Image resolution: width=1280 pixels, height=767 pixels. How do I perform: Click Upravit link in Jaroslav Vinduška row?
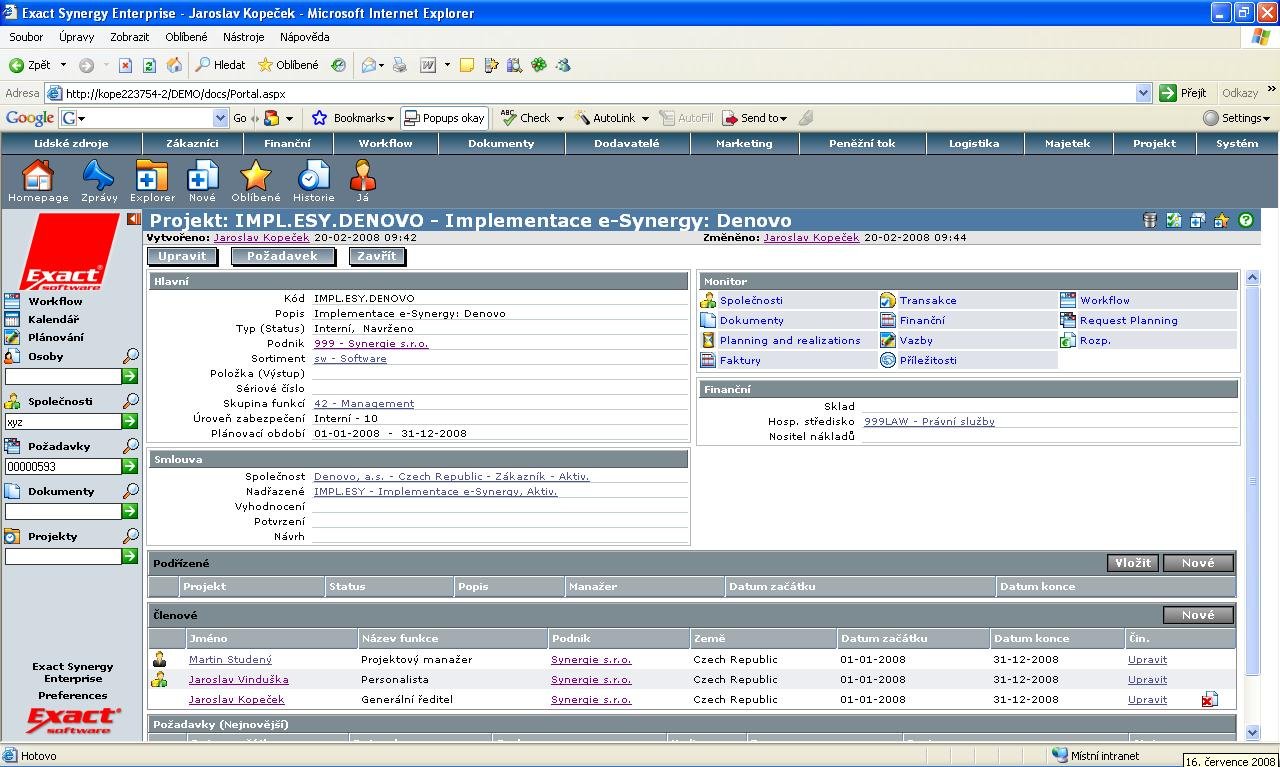pos(1147,679)
